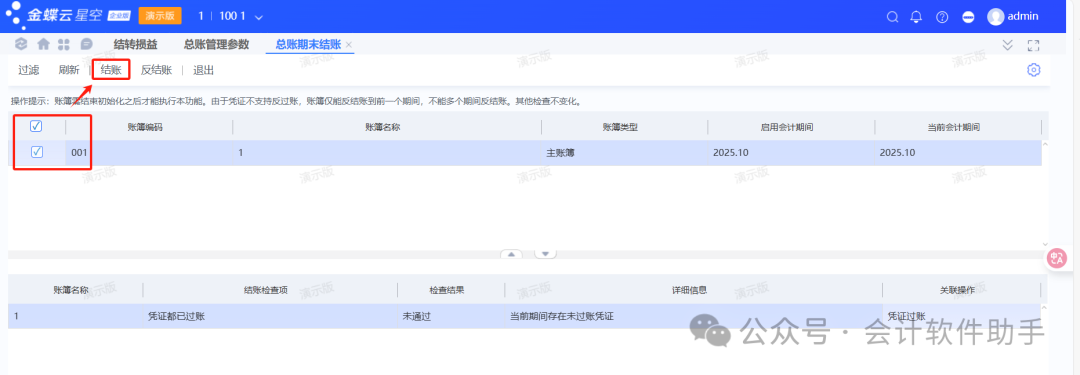Toggle the select-all header checkbox
1080x375 pixels.
37,126
